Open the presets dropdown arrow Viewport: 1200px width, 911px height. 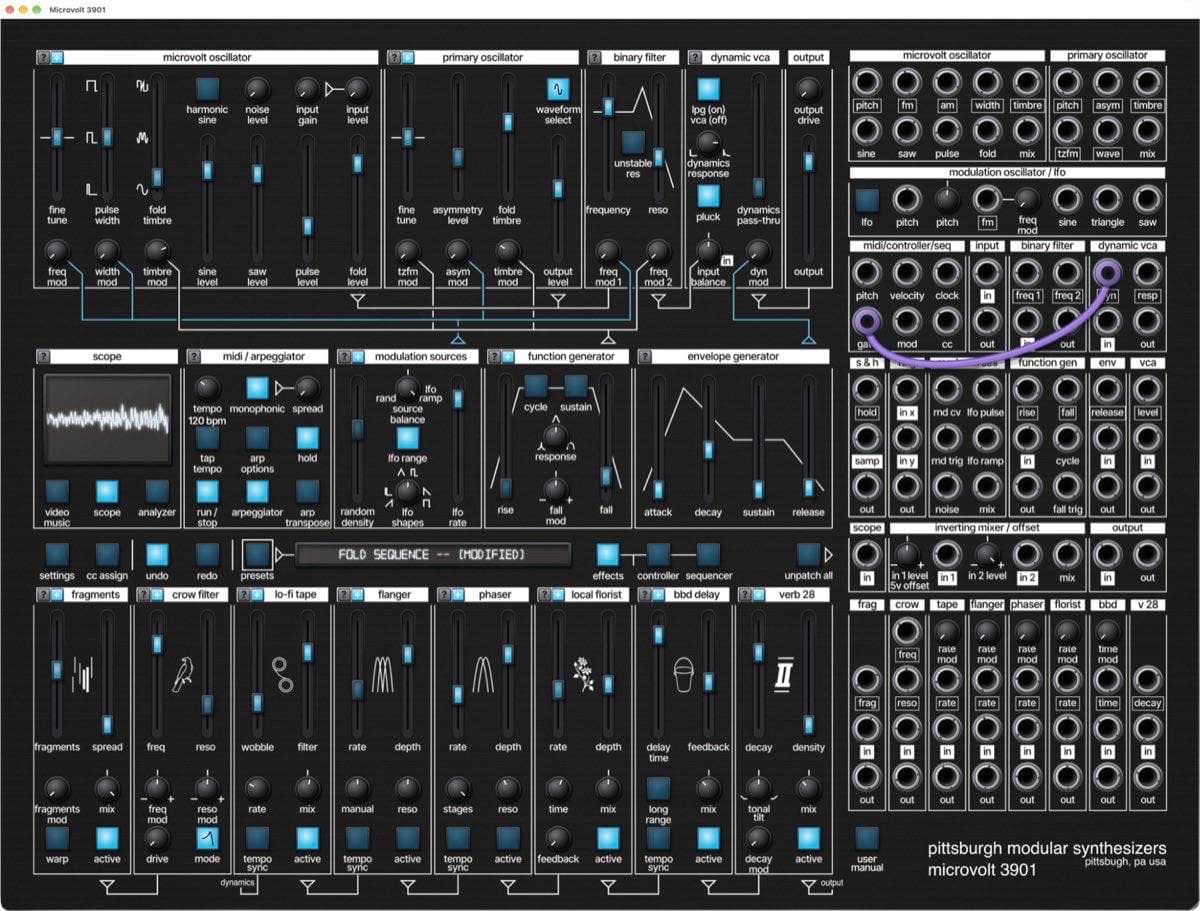(280, 554)
